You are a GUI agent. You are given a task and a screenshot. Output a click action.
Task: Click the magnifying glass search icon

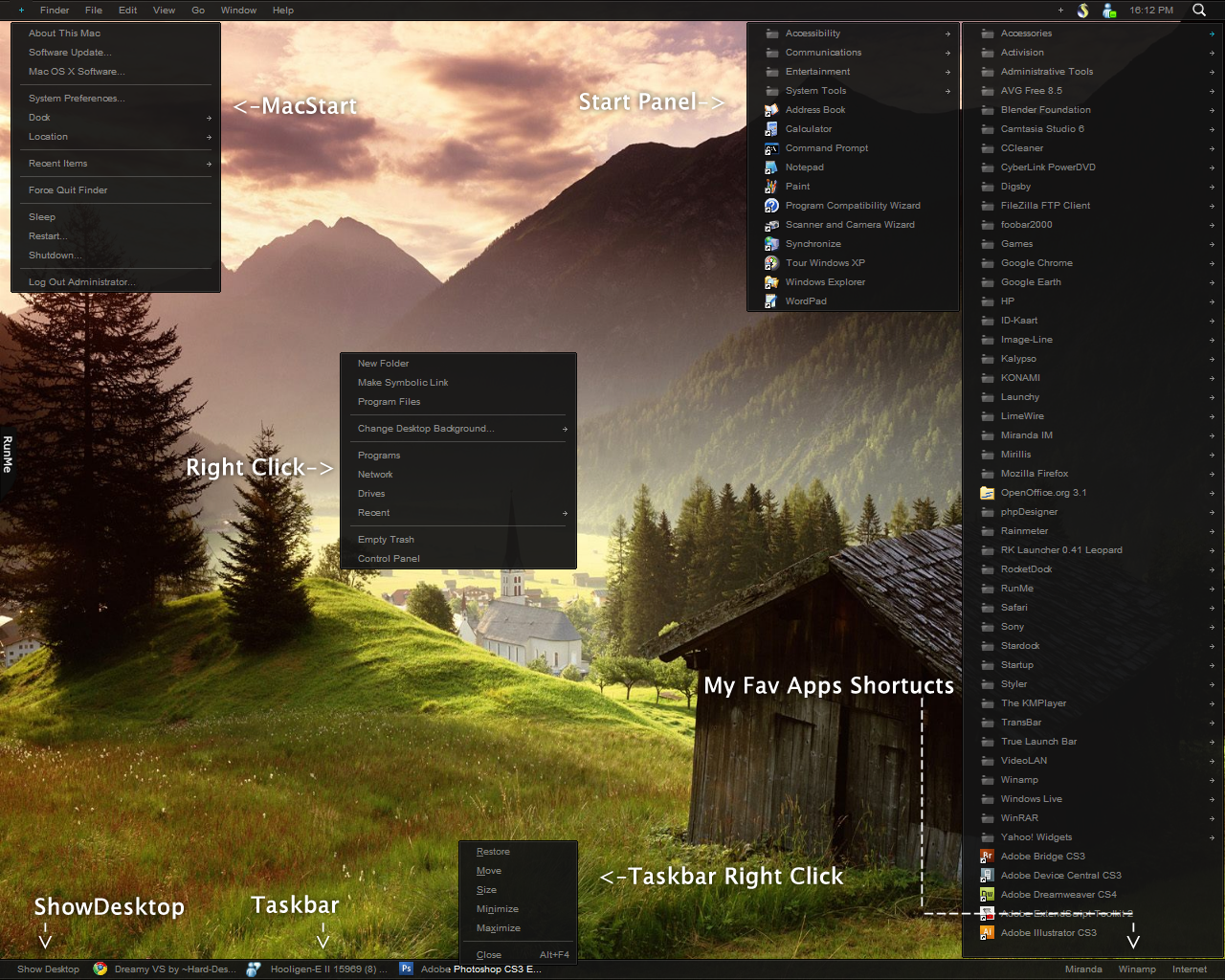pyautogui.click(x=1199, y=11)
